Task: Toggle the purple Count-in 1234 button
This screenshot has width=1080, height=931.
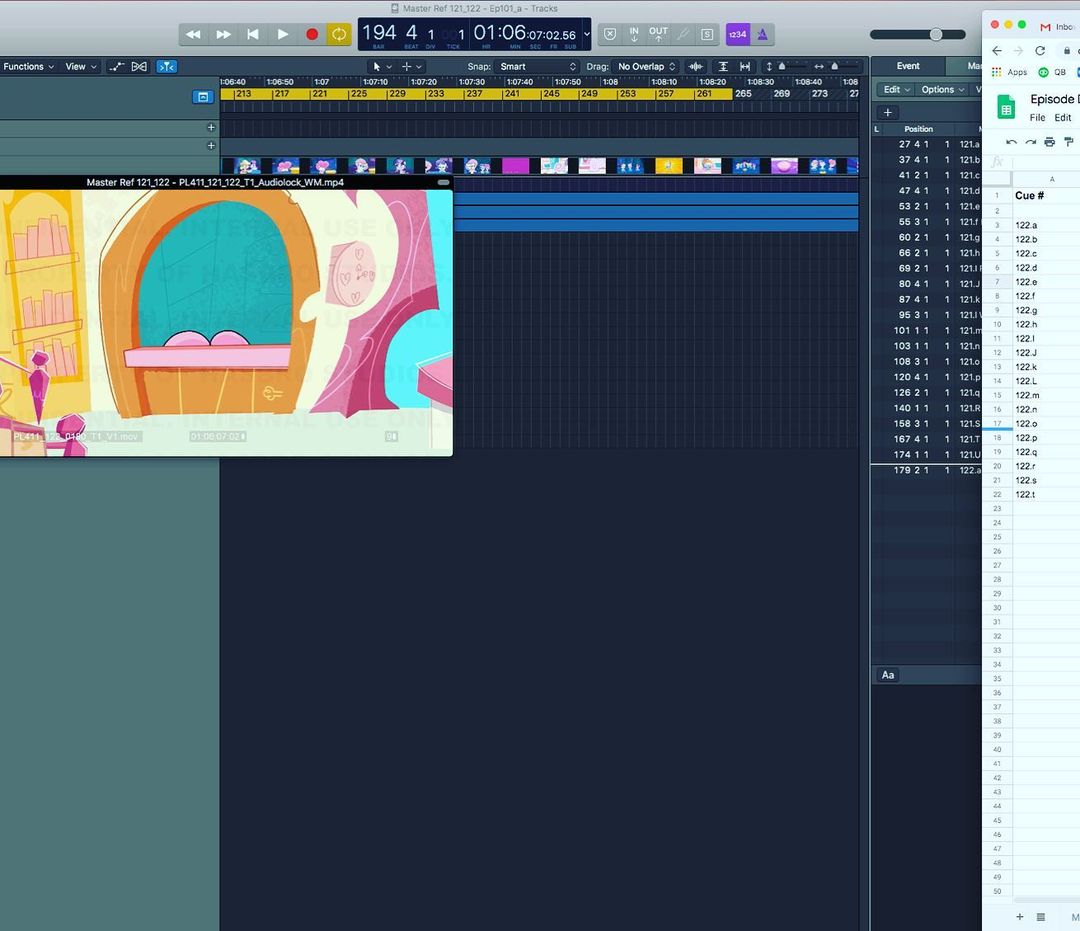Action: click(738, 34)
